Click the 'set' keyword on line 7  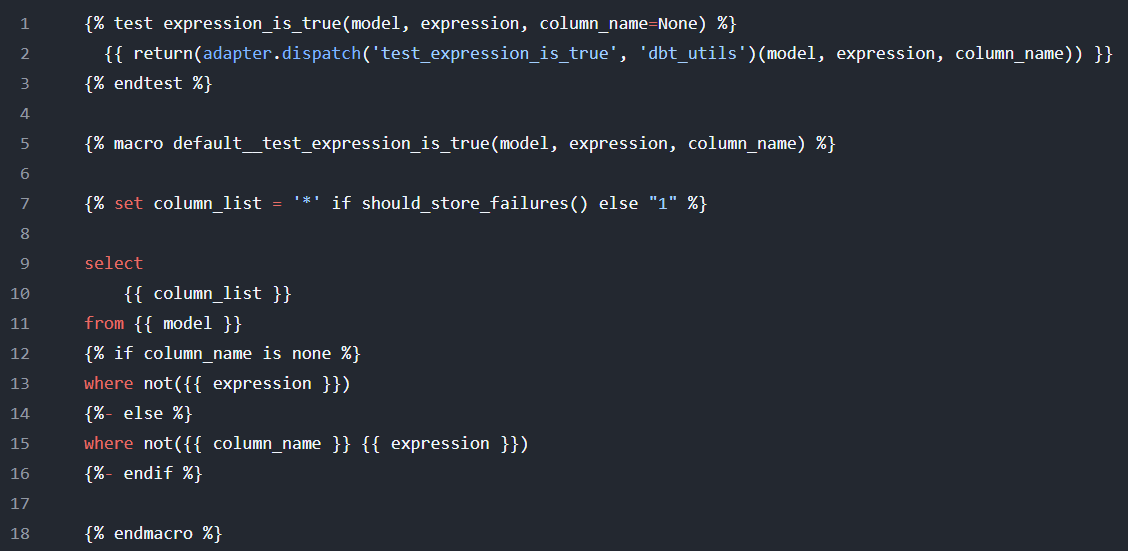pyautogui.click(x=129, y=203)
